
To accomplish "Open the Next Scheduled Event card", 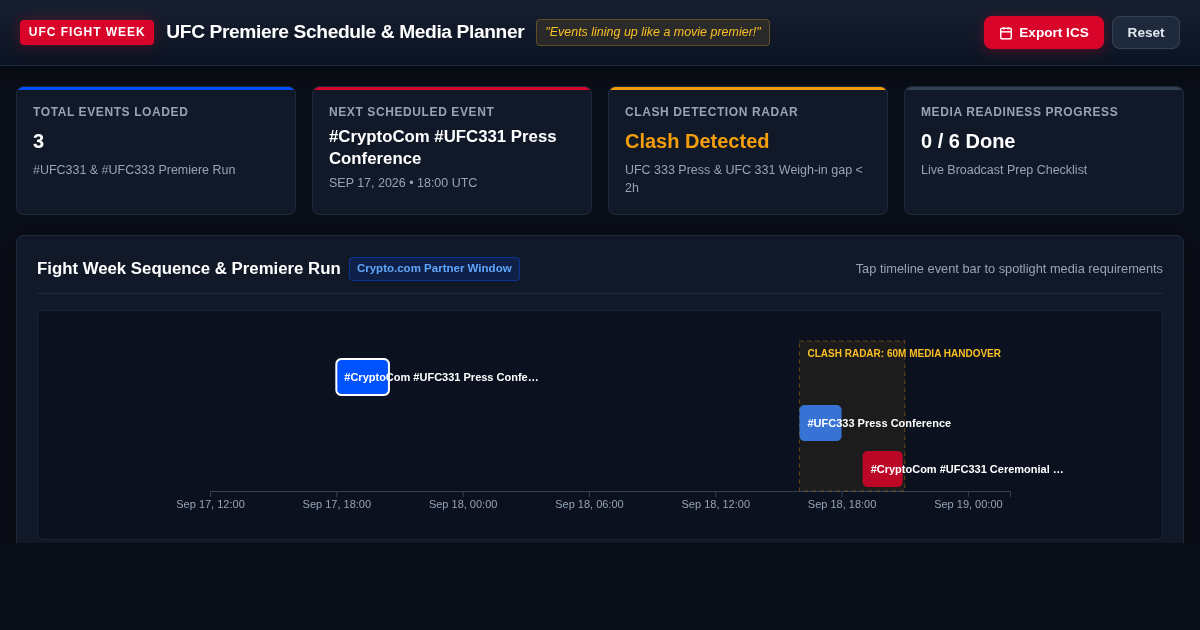I will pos(452,151).
